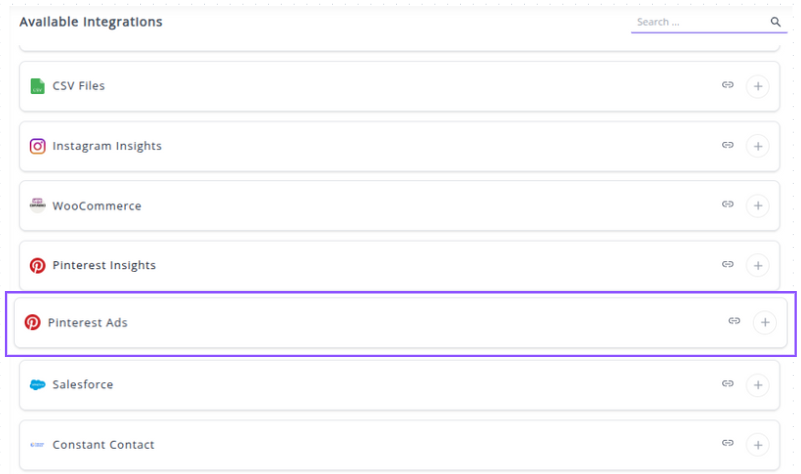Click the Instagram Insights logo
This screenshot has height=474, width=801.
pyautogui.click(x=37, y=146)
